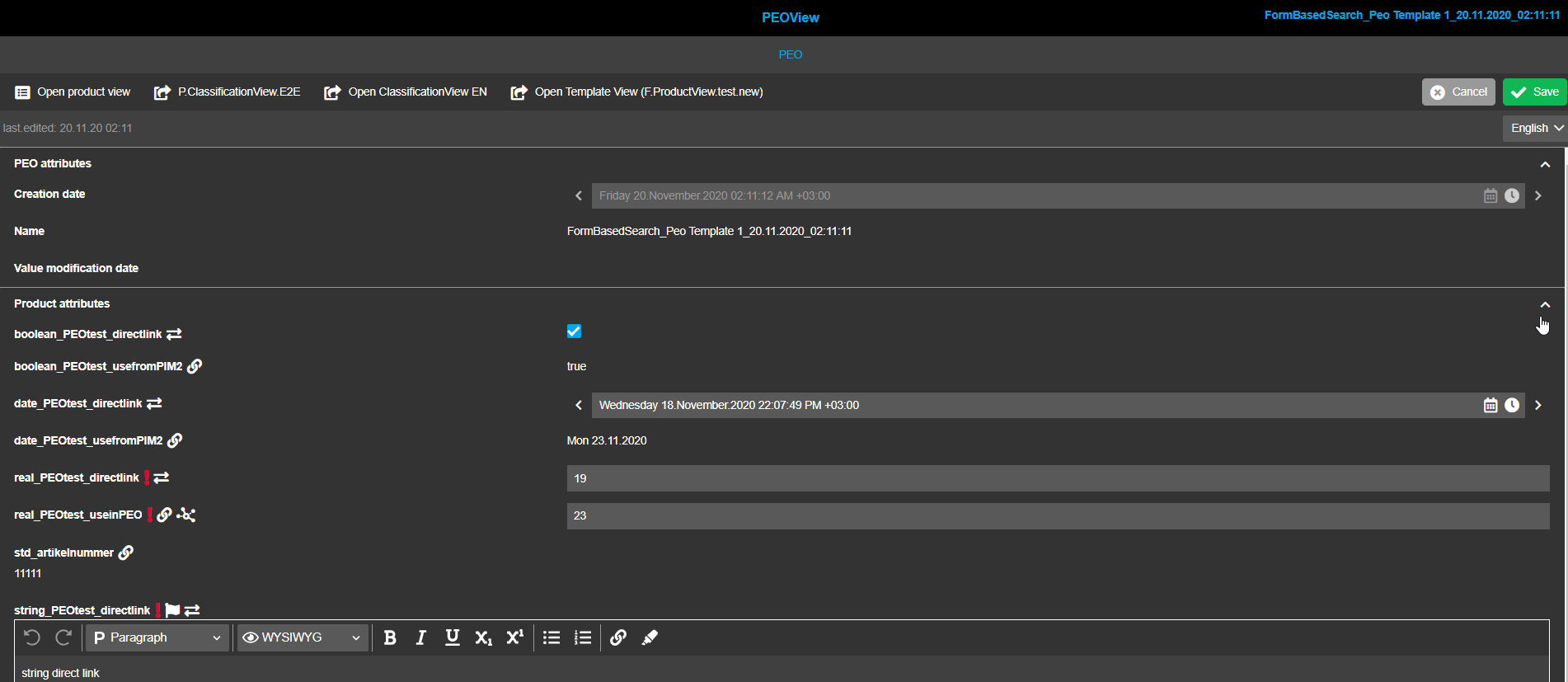Click network nodes icon beside real_PEOtest_useinPEO
Screen dimensions: 1568x682
186,515
